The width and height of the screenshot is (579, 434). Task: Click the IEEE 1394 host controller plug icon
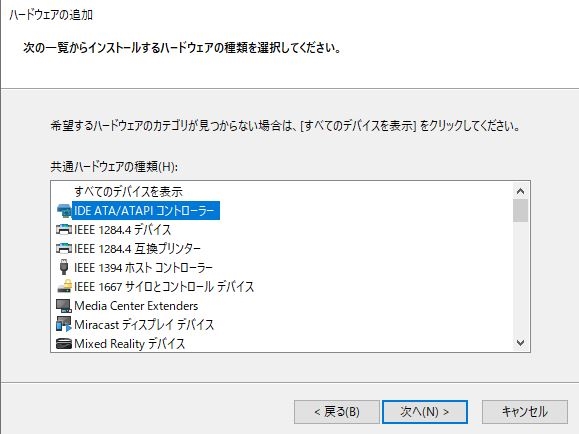(64, 267)
